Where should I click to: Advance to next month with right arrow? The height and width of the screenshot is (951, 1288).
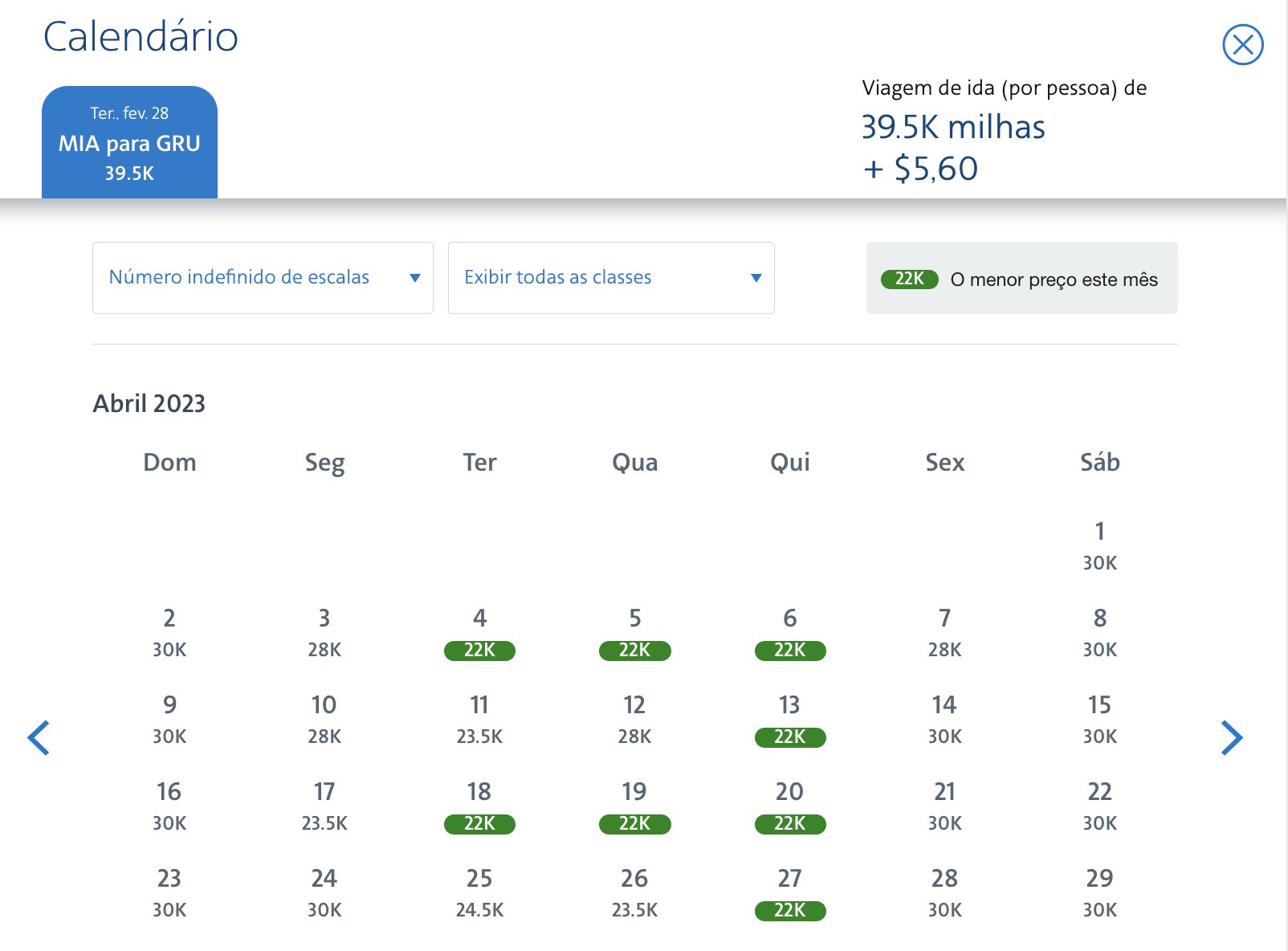(x=1232, y=738)
